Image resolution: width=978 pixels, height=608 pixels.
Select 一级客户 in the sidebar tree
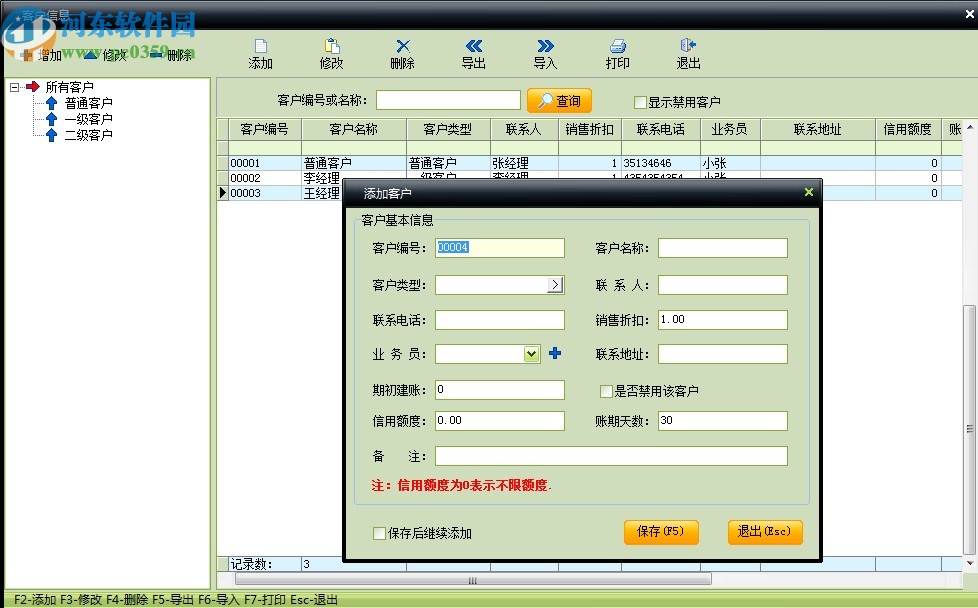pyautogui.click(x=87, y=118)
